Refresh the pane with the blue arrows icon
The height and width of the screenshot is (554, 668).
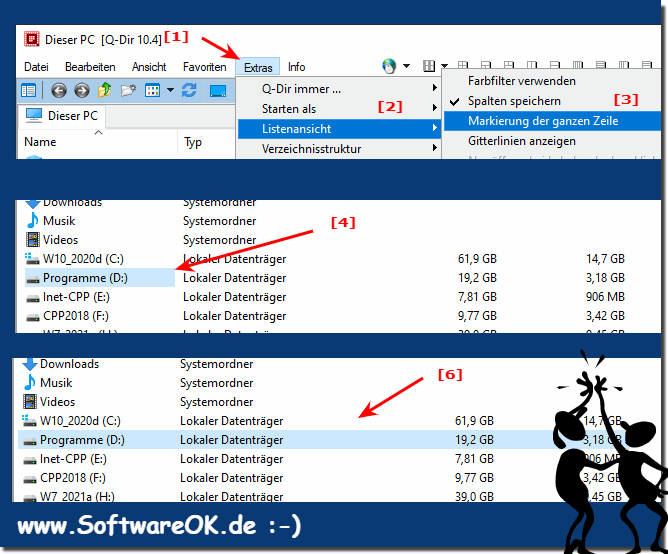pos(189,90)
